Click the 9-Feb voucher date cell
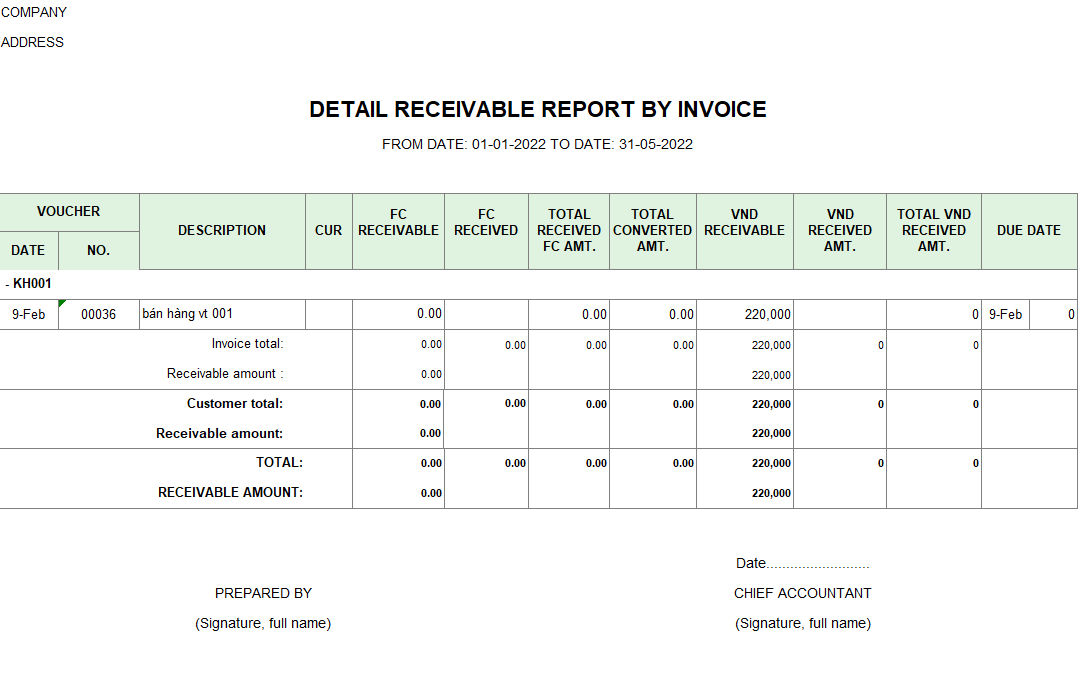This screenshot has width=1092, height=693. 29,315
